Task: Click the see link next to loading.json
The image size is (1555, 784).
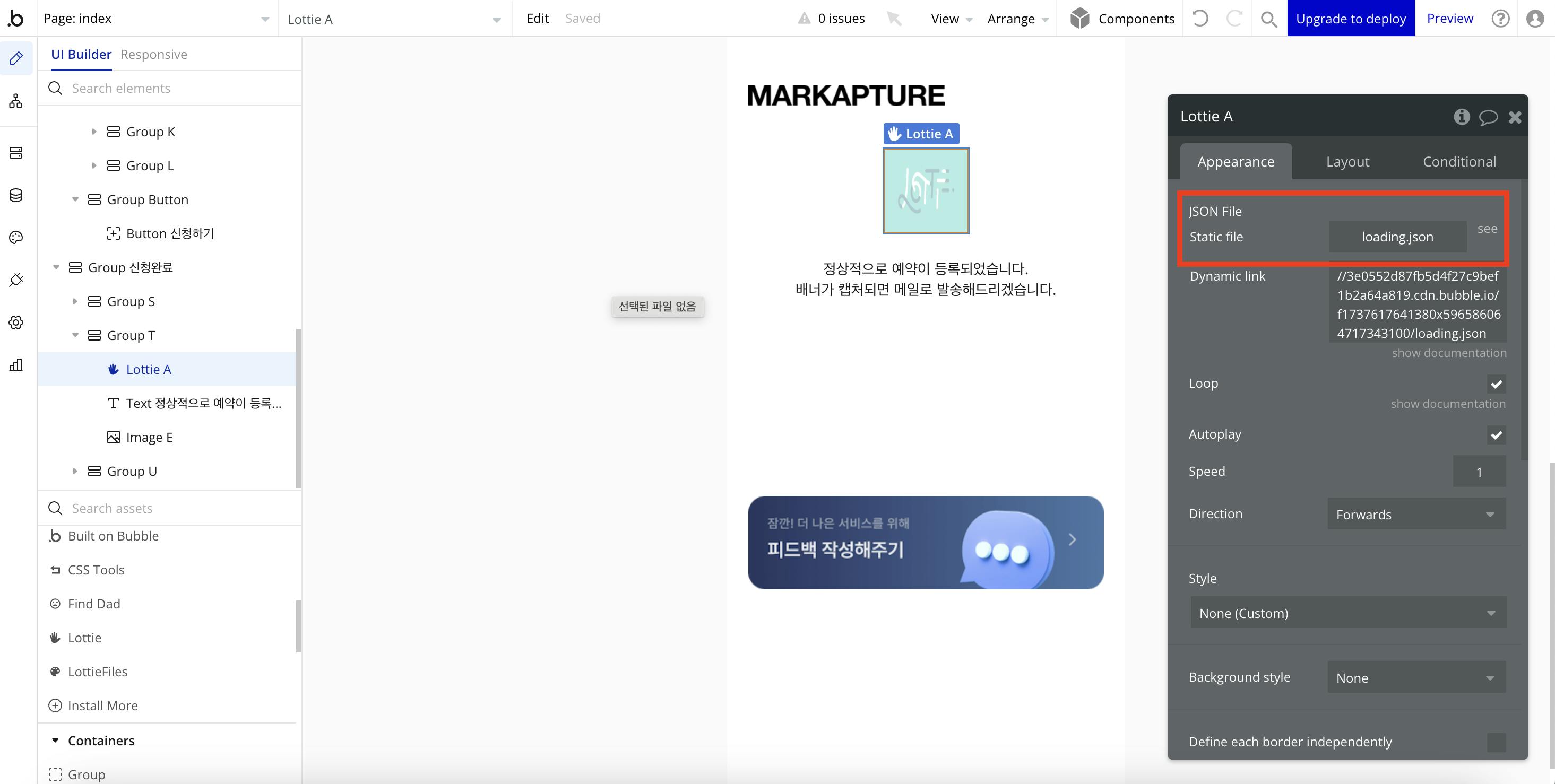Action: point(1487,228)
